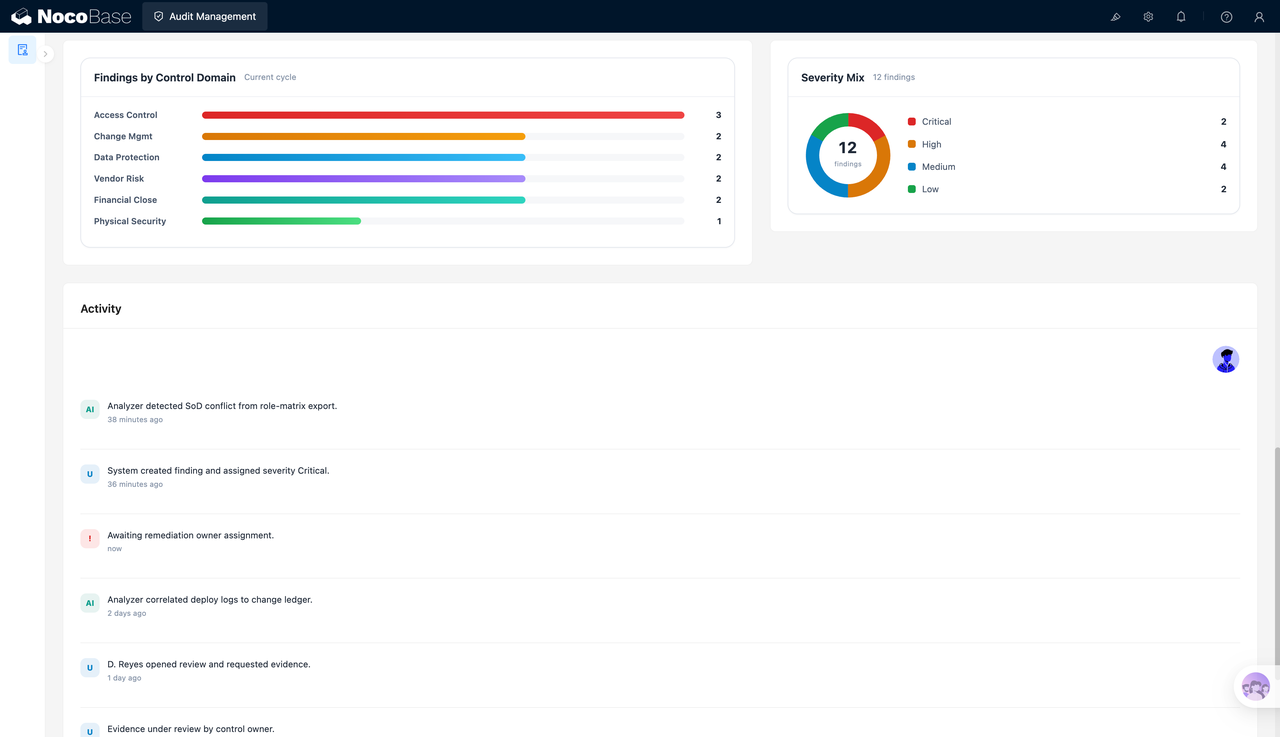Open the UI editor highlighter icon
This screenshot has width=1280, height=737.
tap(1116, 16)
